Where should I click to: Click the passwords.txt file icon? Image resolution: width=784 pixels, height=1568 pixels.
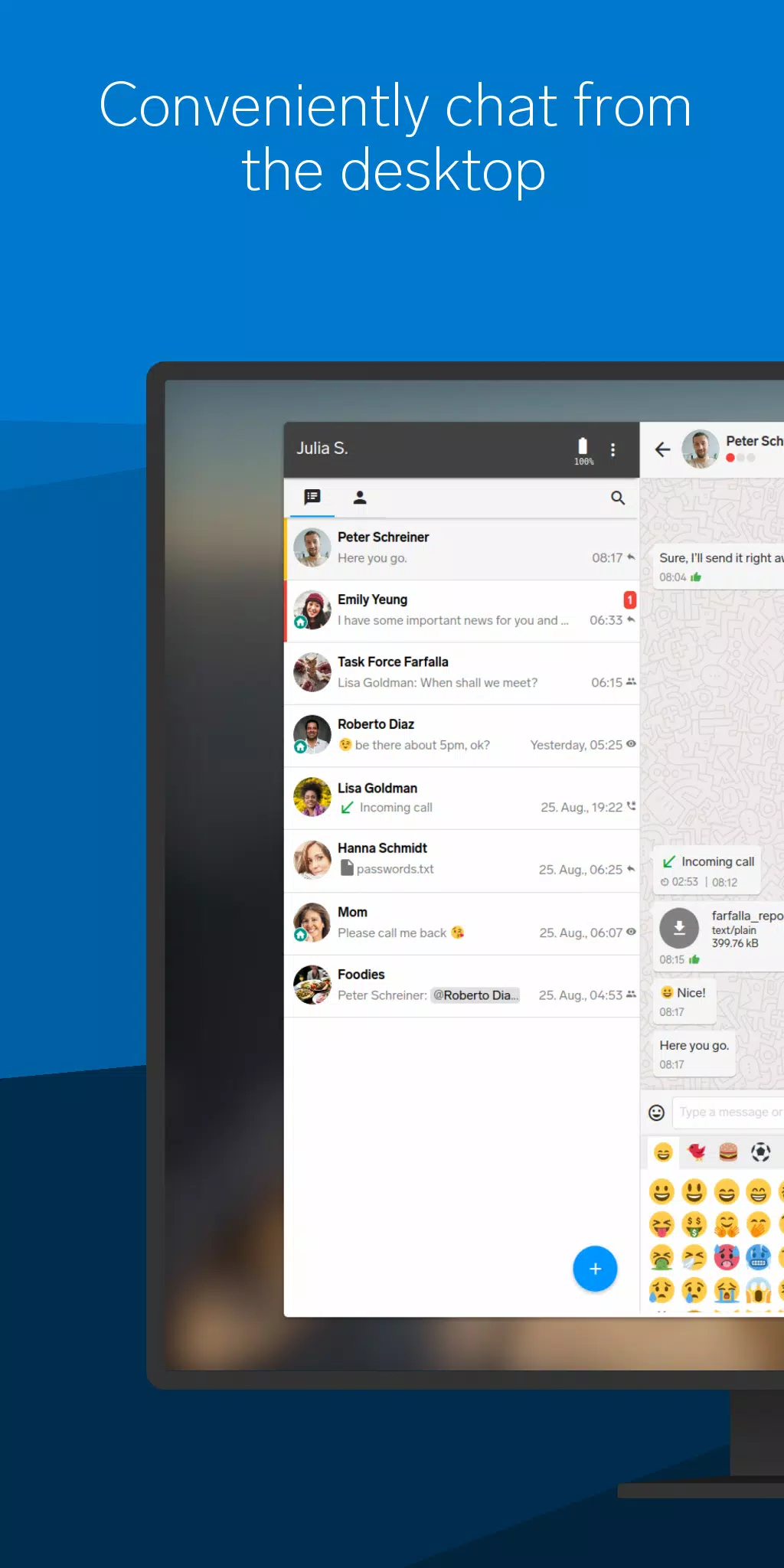coord(347,868)
